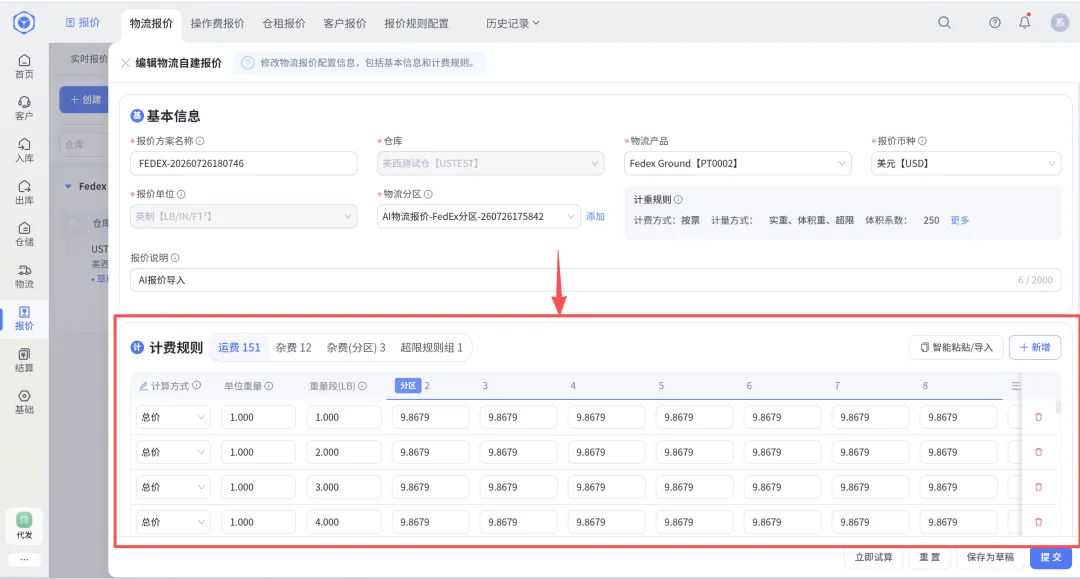Delete the row with weight 4.000
The width and height of the screenshot is (1080, 579).
1039,522
